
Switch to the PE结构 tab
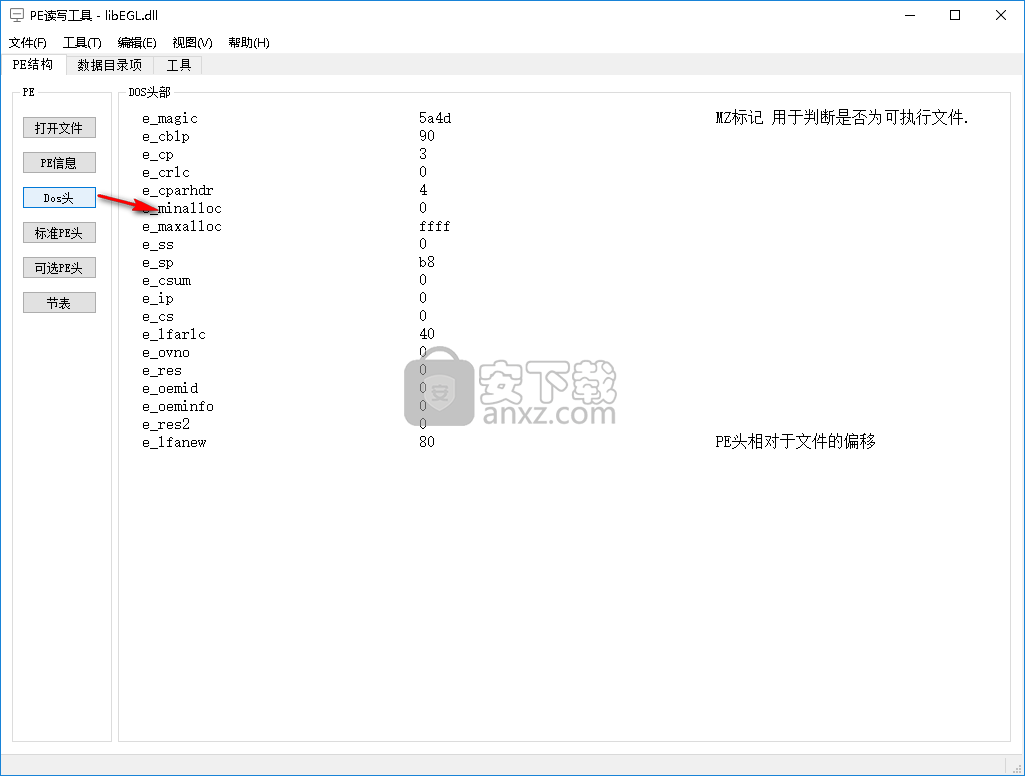point(33,64)
